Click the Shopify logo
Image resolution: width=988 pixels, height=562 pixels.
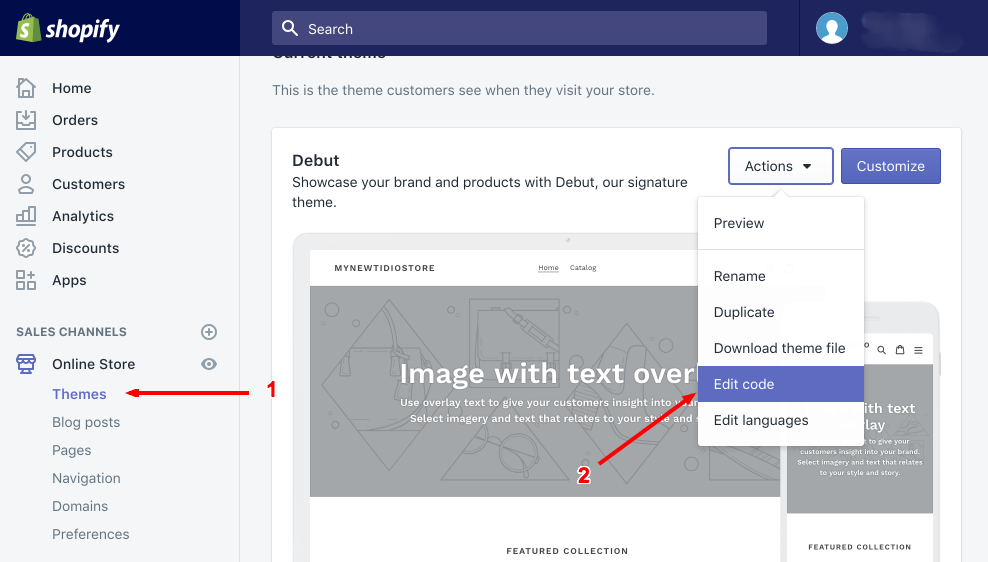67,29
